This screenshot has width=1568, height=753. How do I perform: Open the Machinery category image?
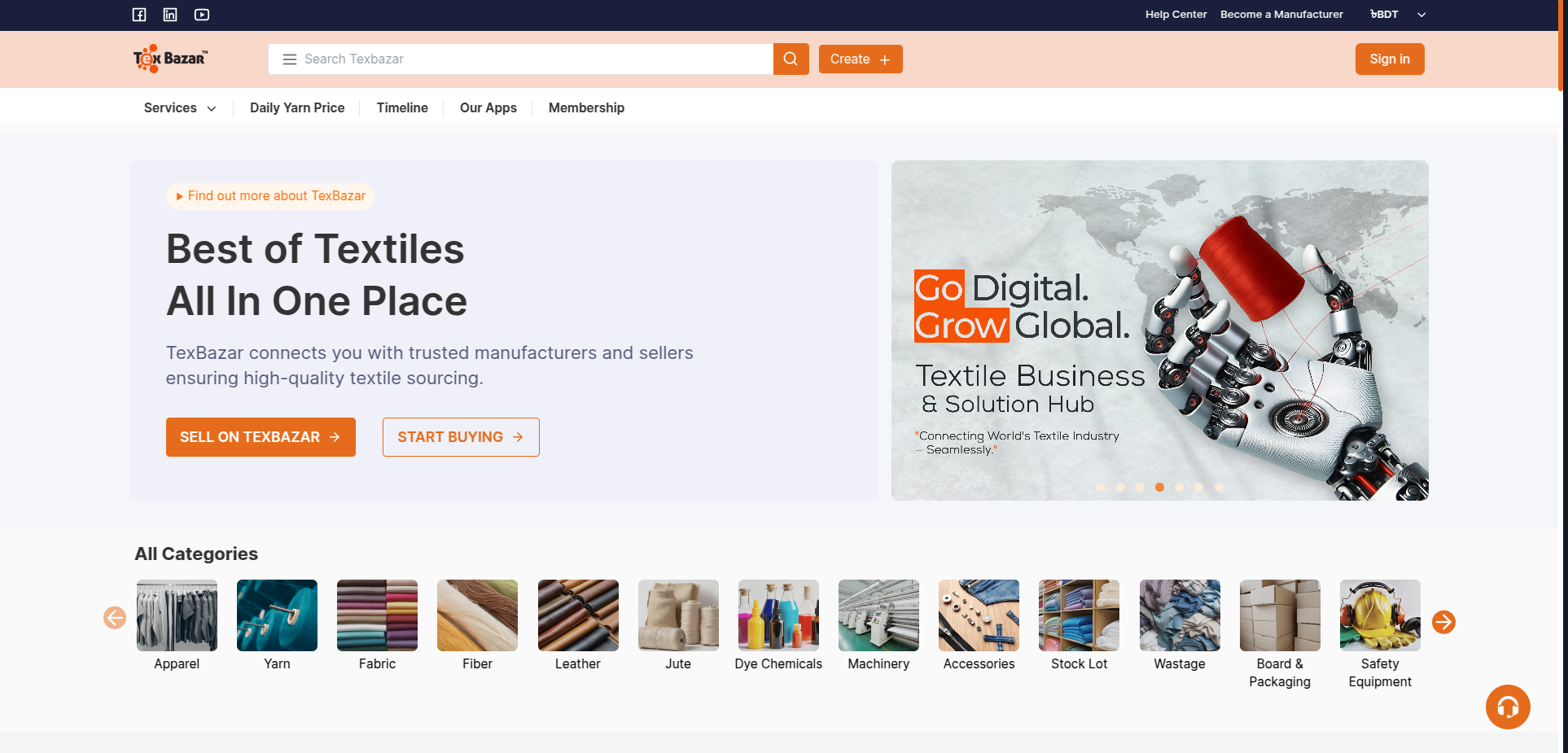coord(878,615)
